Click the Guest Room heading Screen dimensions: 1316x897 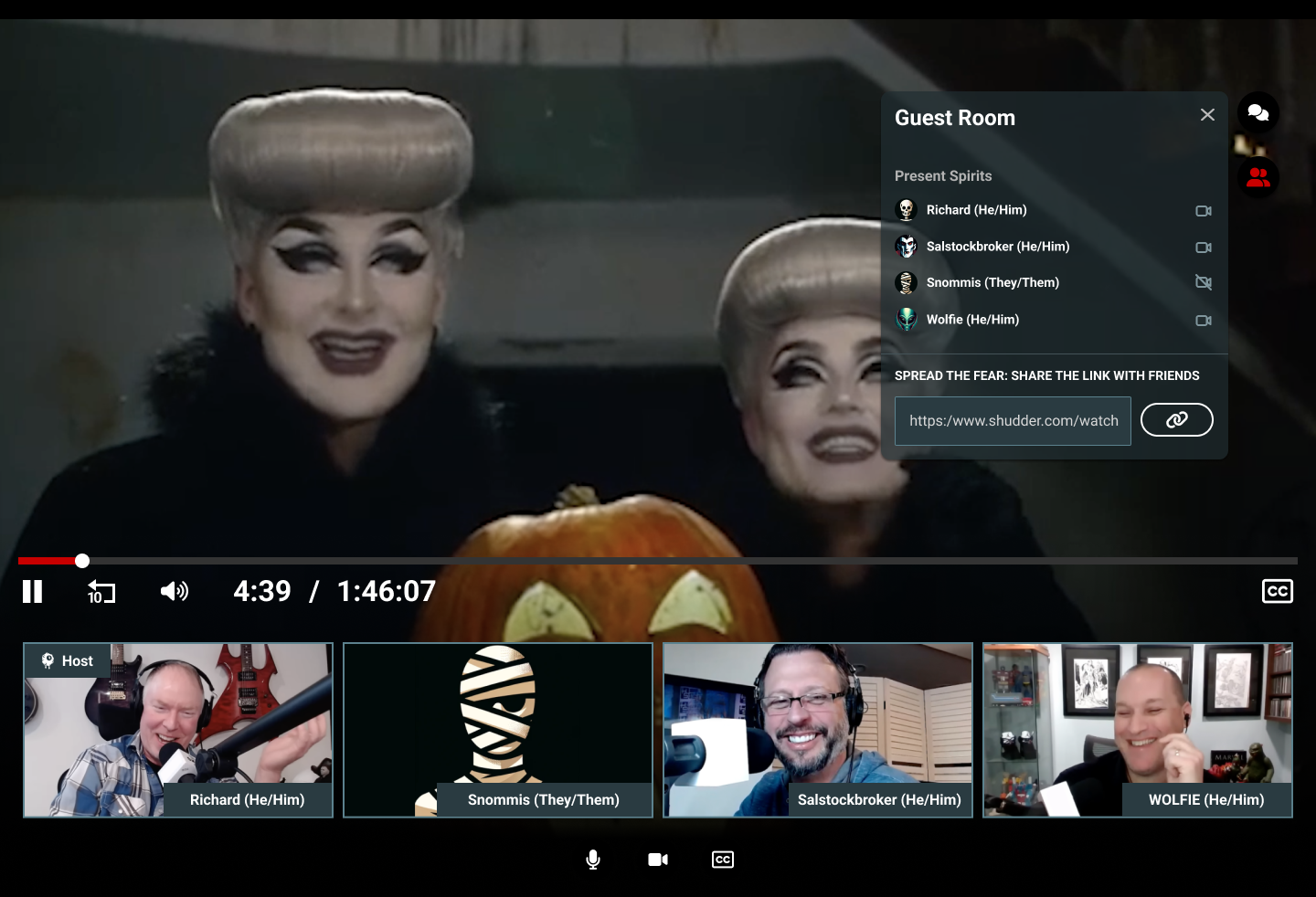[955, 118]
